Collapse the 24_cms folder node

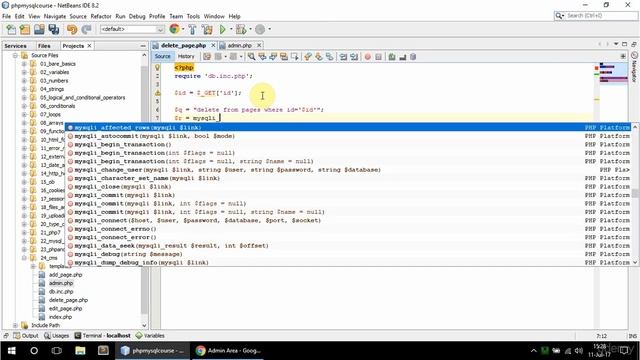(x=24, y=258)
